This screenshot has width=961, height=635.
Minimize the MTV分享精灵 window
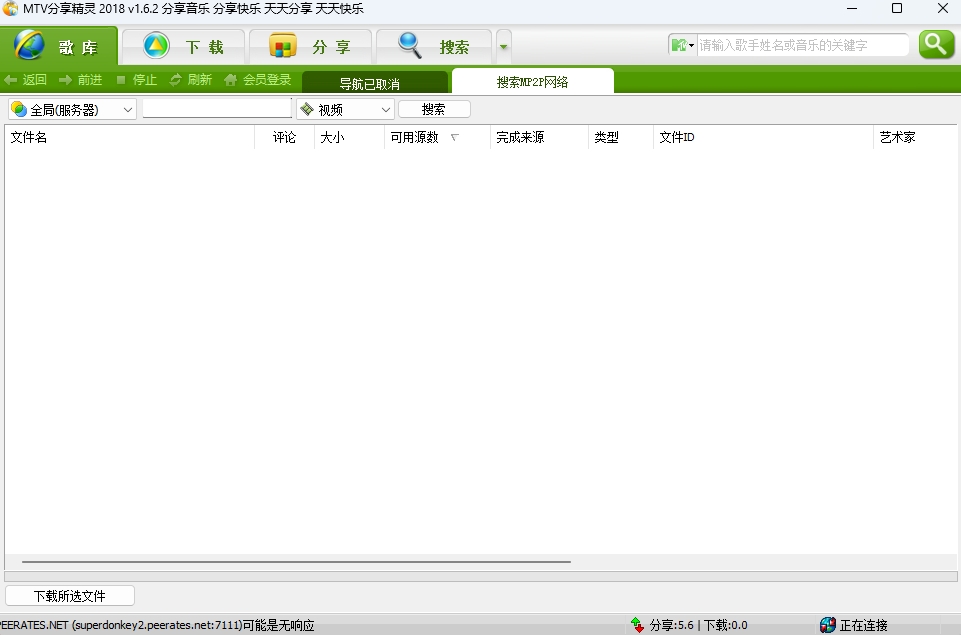(x=852, y=9)
